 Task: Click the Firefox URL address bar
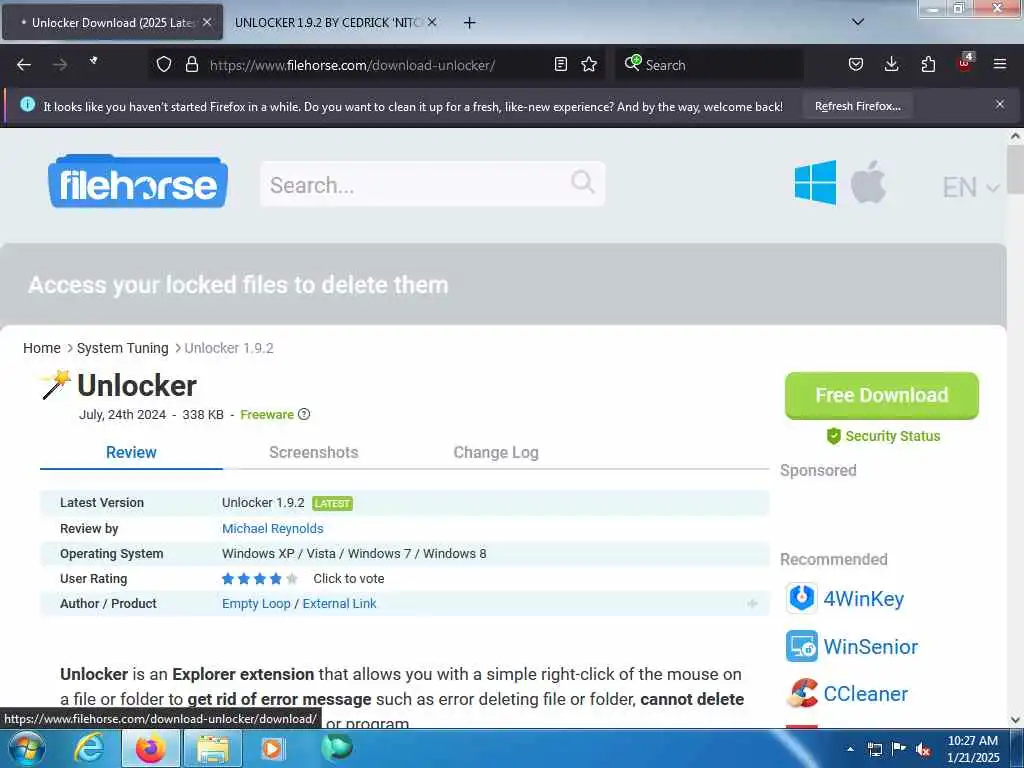coord(377,65)
